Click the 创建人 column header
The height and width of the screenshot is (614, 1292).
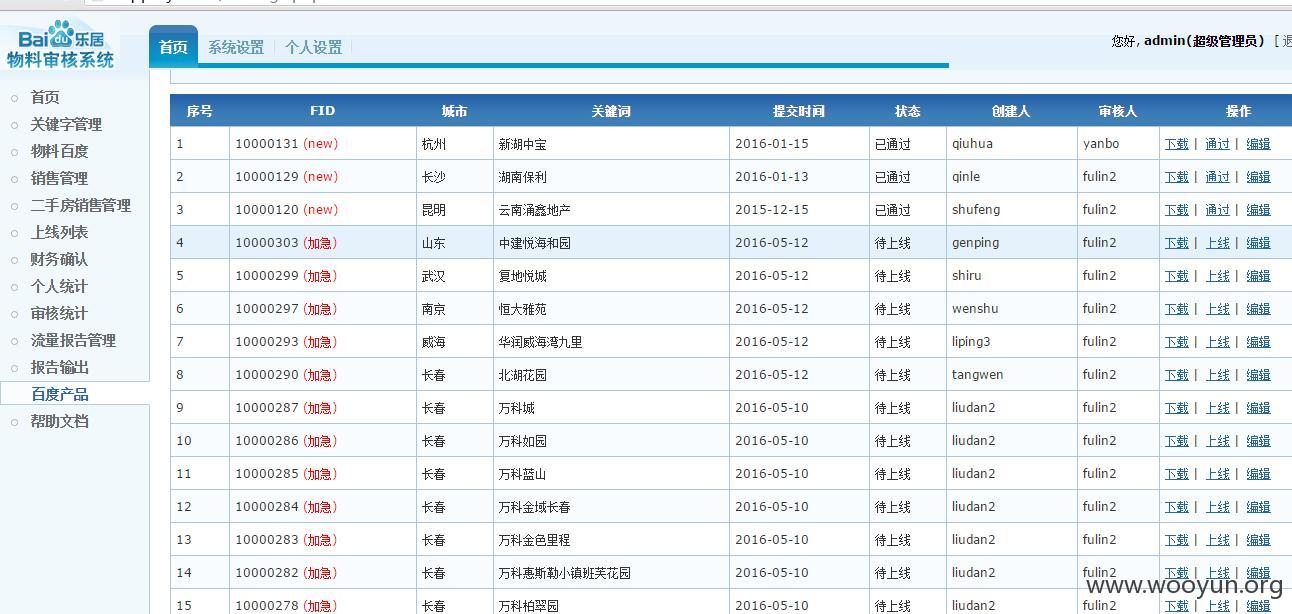[x=1011, y=111]
